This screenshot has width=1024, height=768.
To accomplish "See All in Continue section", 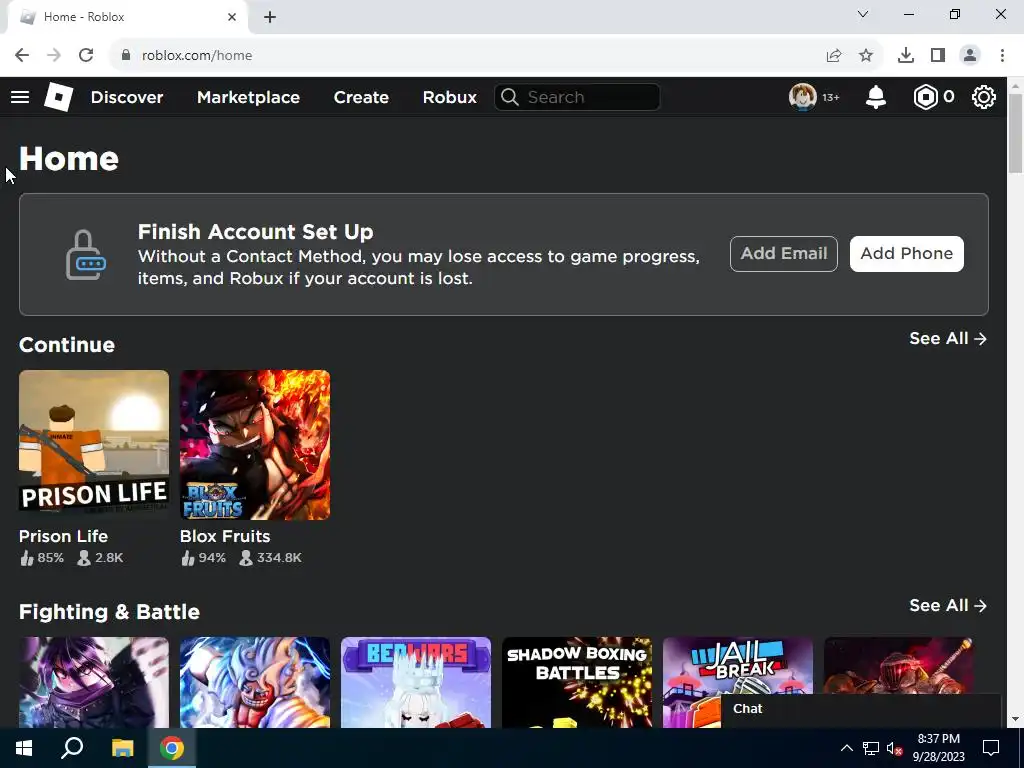I will click(x=948, y=338).
